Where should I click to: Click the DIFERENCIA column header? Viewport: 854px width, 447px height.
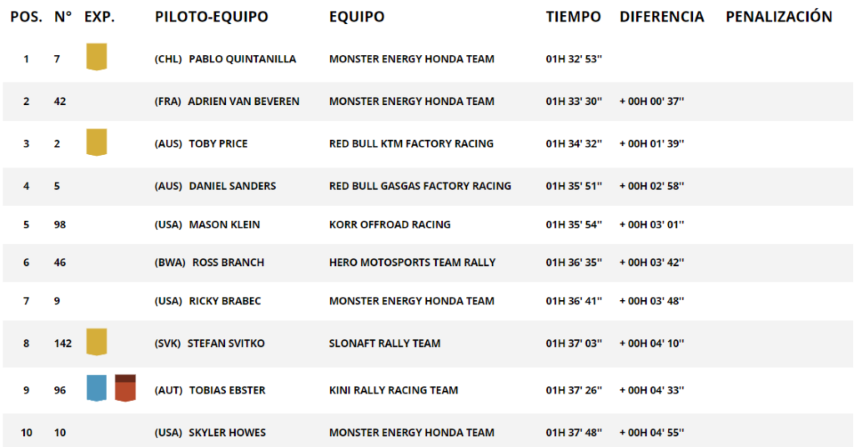pos(662,17)
